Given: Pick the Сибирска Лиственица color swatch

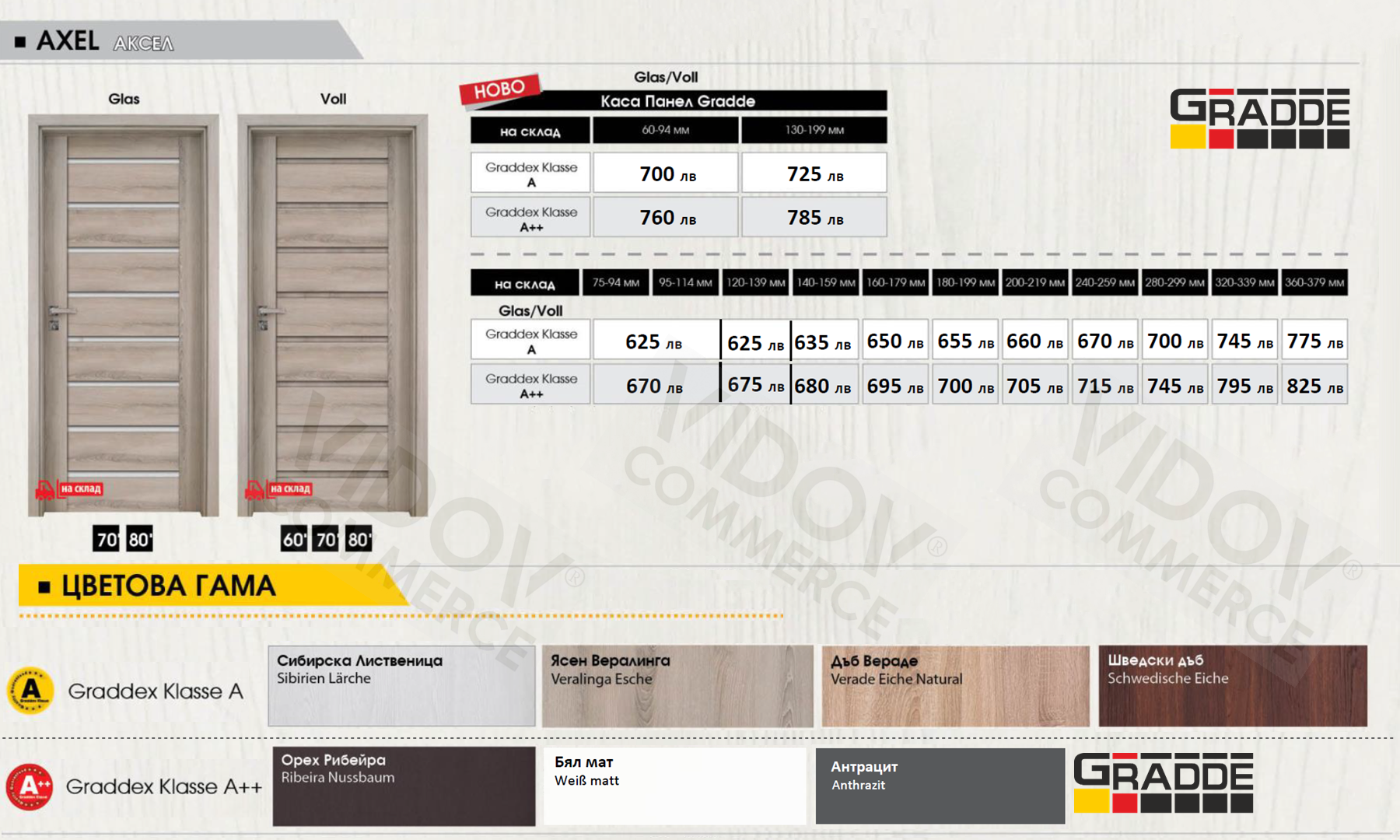Looking at the screenshot, I should click(402, 686).
